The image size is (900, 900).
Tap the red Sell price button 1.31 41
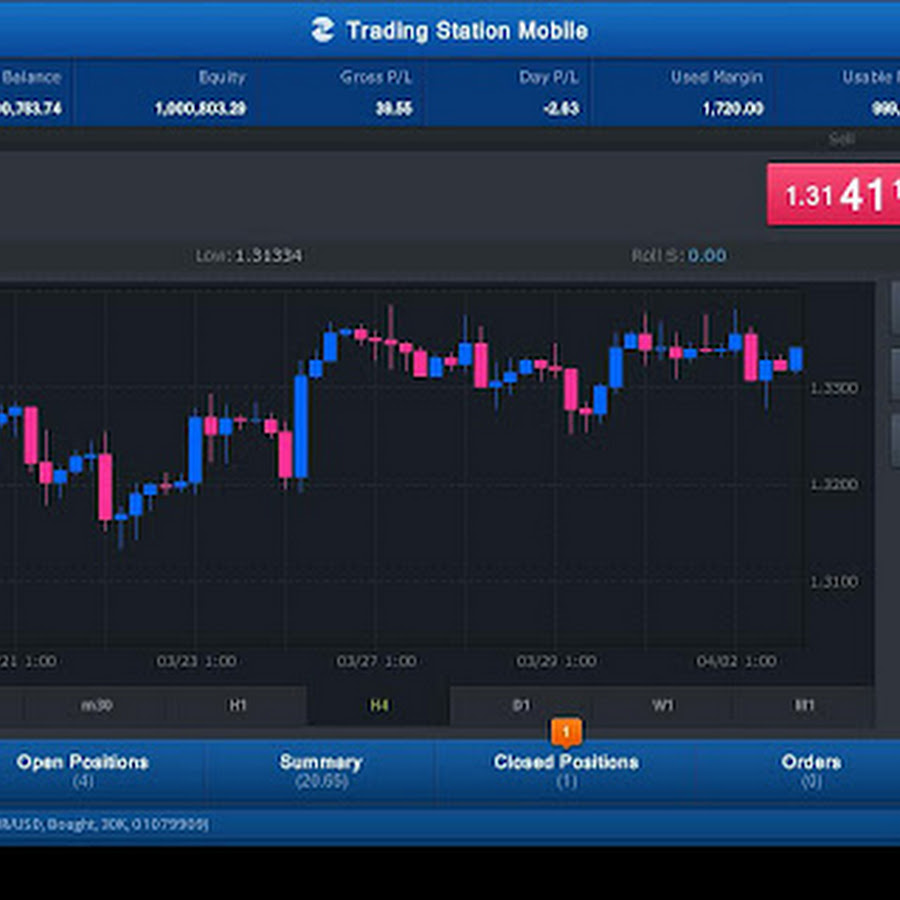point(833,195)
